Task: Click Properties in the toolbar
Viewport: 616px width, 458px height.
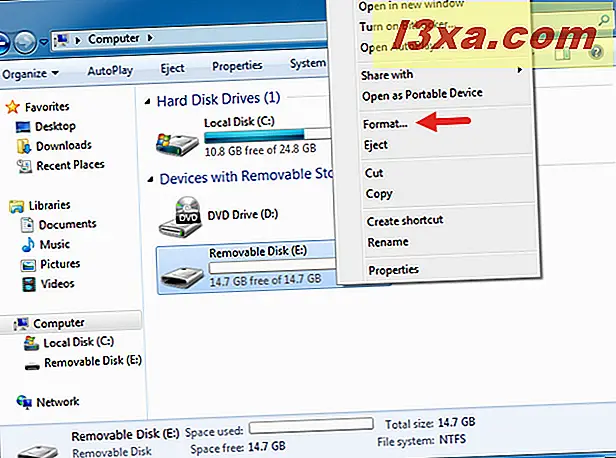Action: tap(237, 66)
